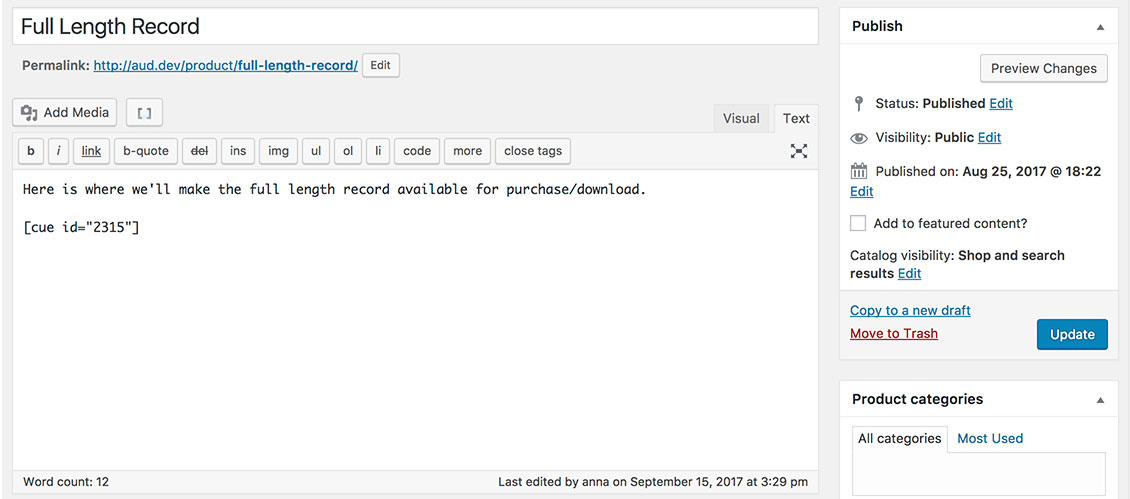Insert a link tag
The width and height of the screenshot is (1130, 499).
[x=91, y=151]
